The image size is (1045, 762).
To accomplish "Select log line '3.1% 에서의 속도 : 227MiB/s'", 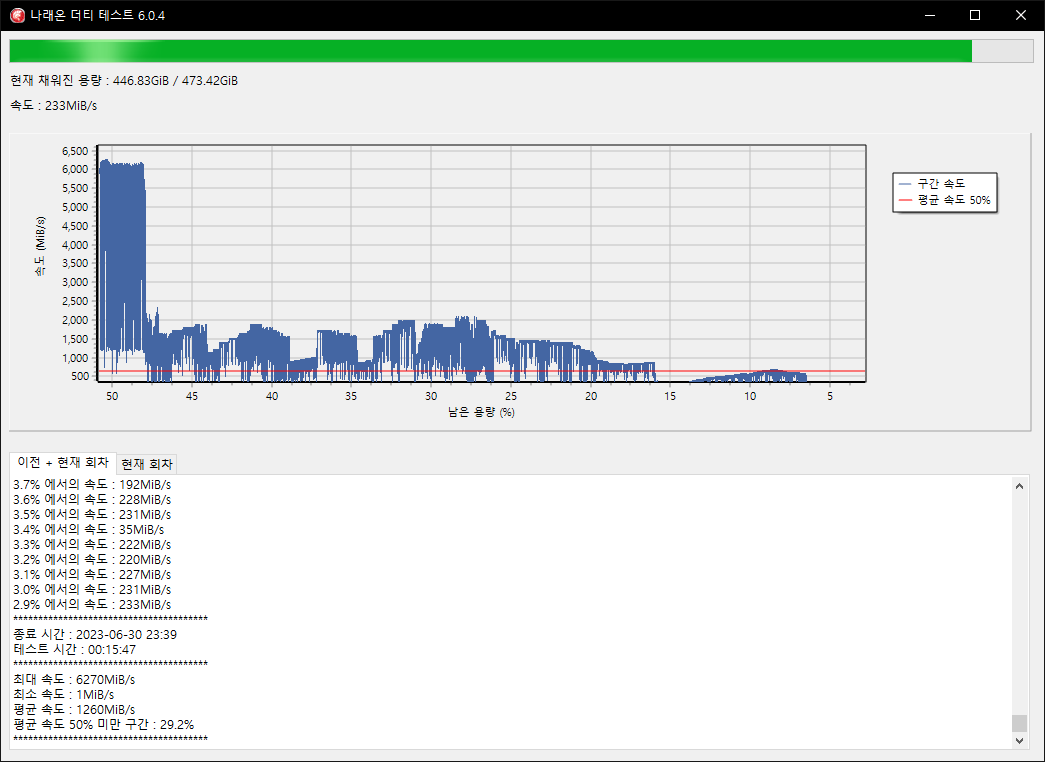I will click(92, 575).
